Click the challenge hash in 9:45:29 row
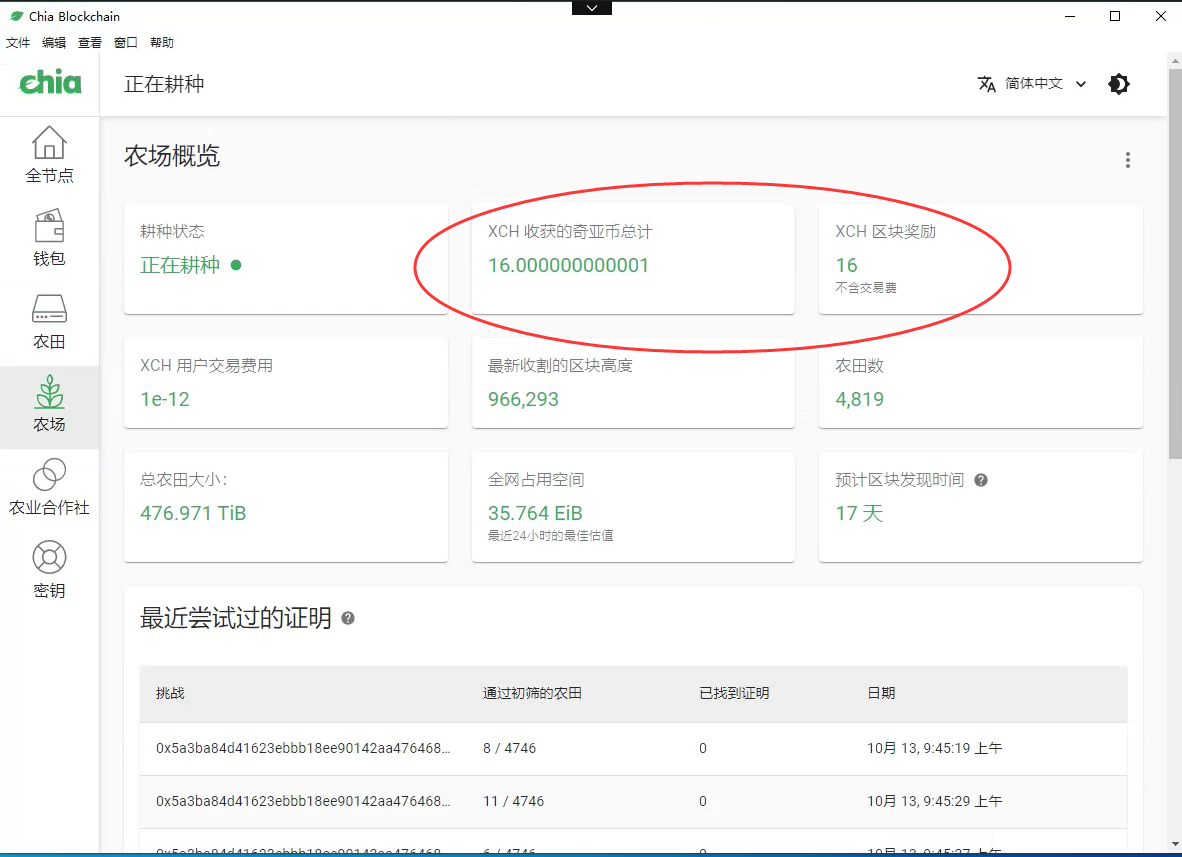Screen dimensions: 1182x857 pos(303,801)
